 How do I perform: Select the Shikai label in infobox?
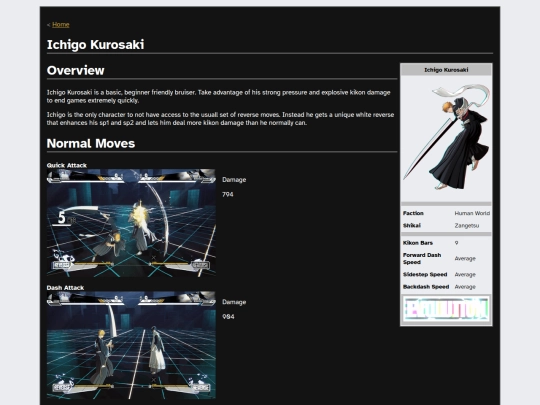[412, 226]
